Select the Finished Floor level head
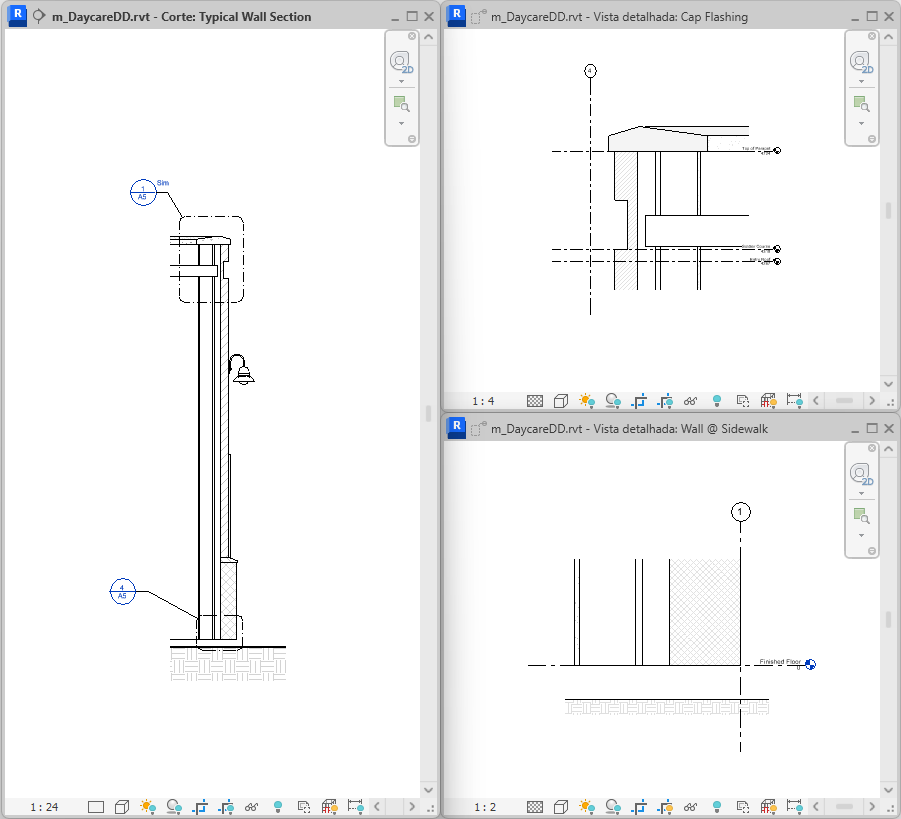Image resolution: width=901 pixels, height=819 pixels. point(810,664)
